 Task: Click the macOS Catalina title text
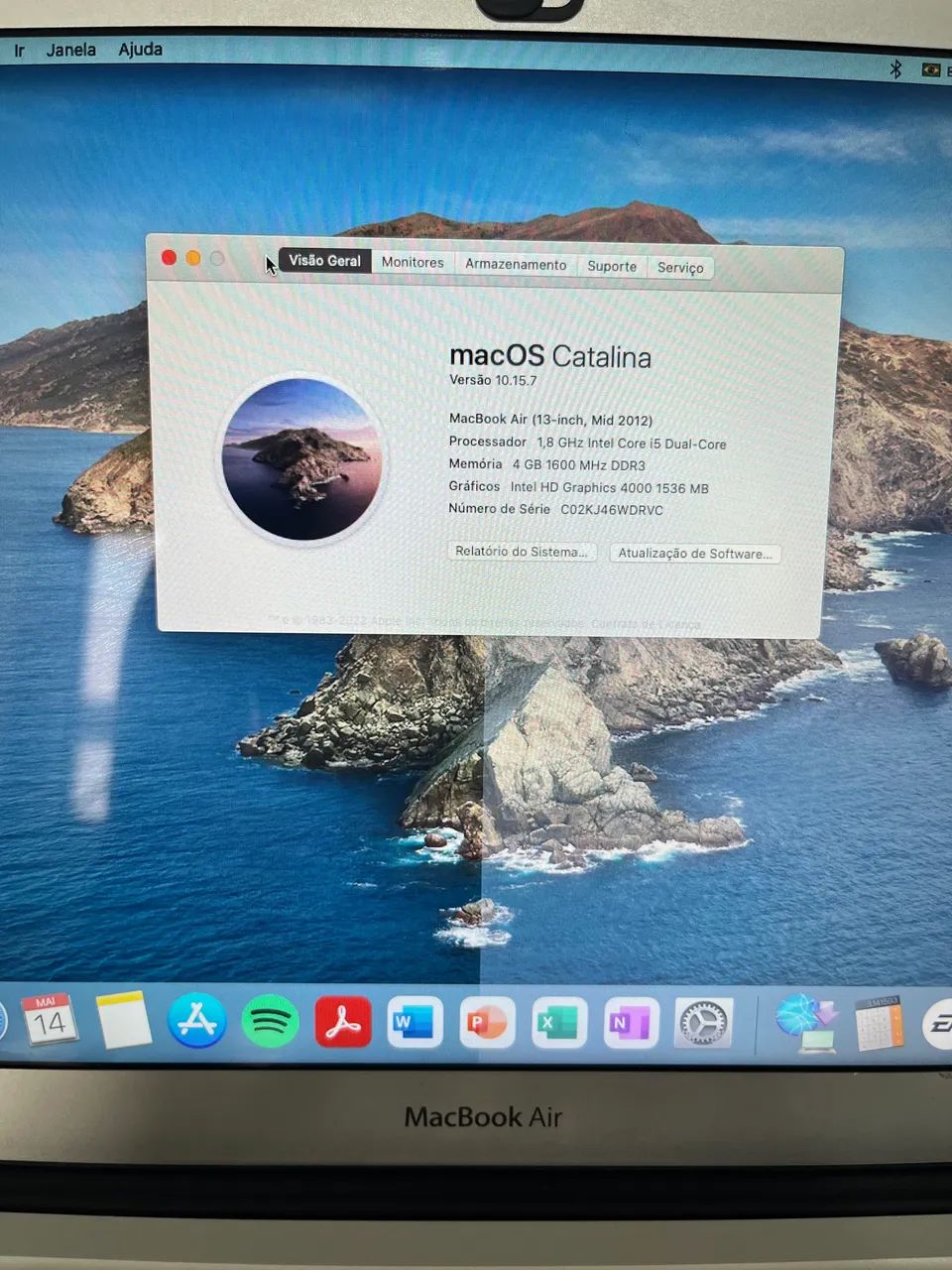[550, 355]
